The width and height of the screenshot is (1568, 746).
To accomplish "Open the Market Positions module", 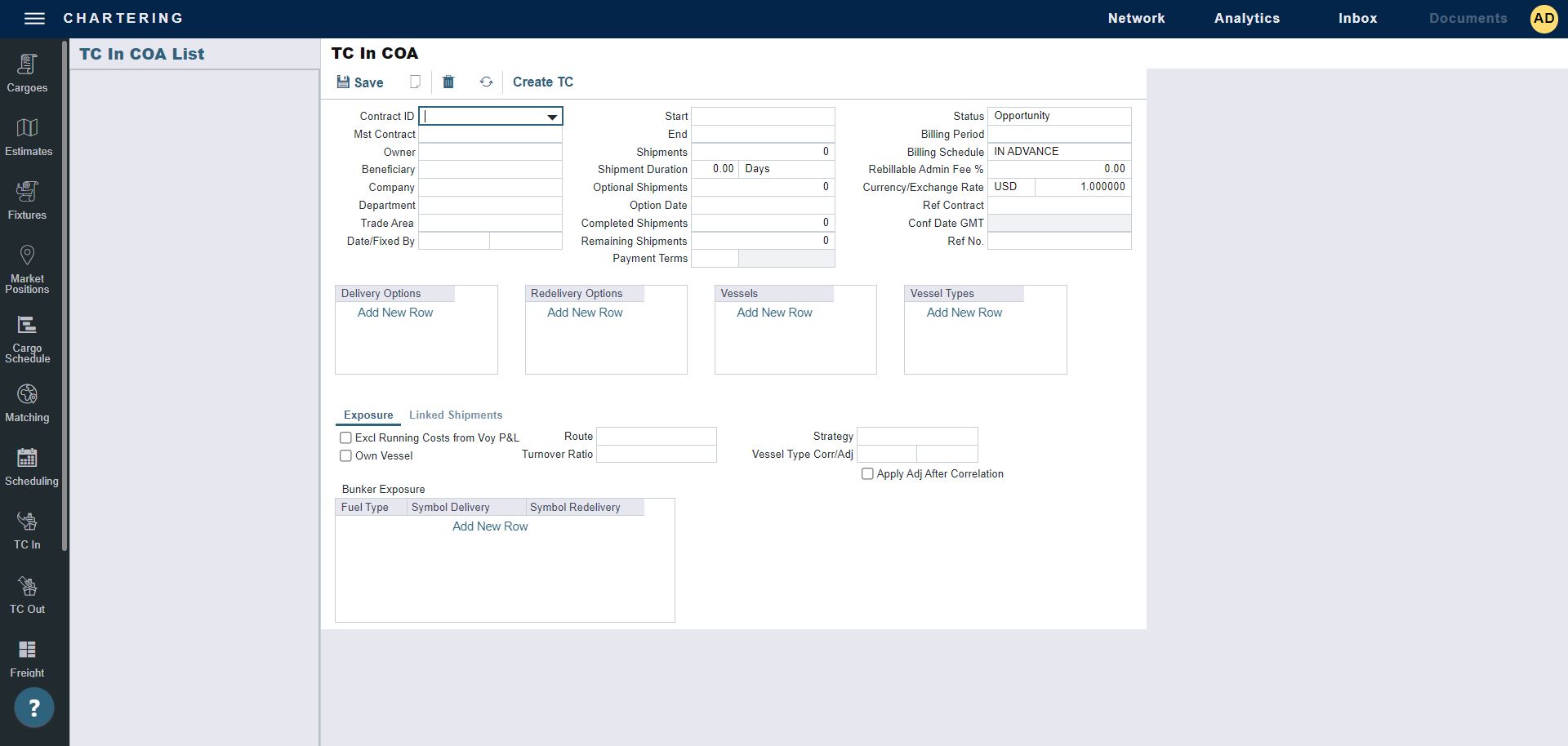I will click(27, 269).
